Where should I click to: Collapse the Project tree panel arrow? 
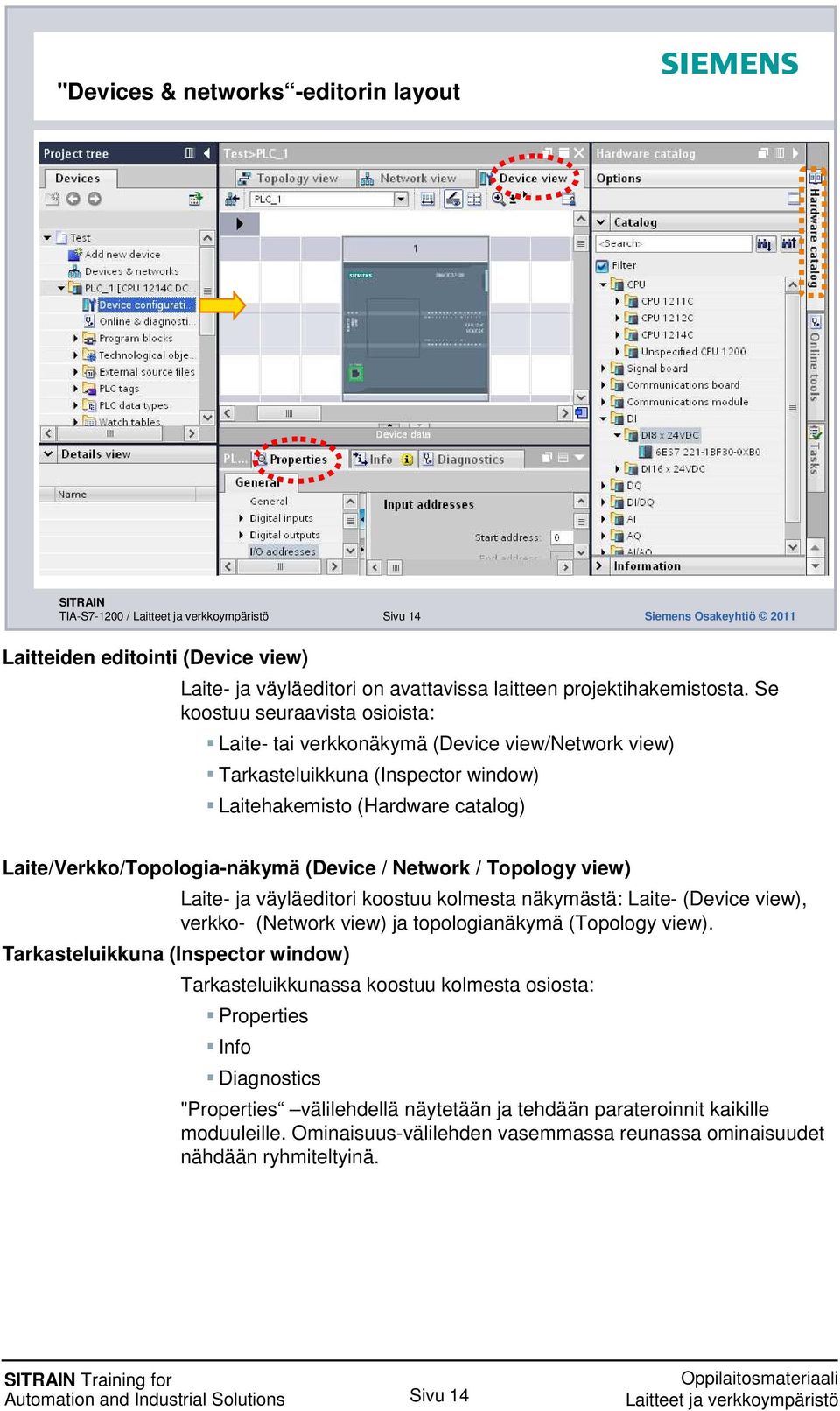206,153
